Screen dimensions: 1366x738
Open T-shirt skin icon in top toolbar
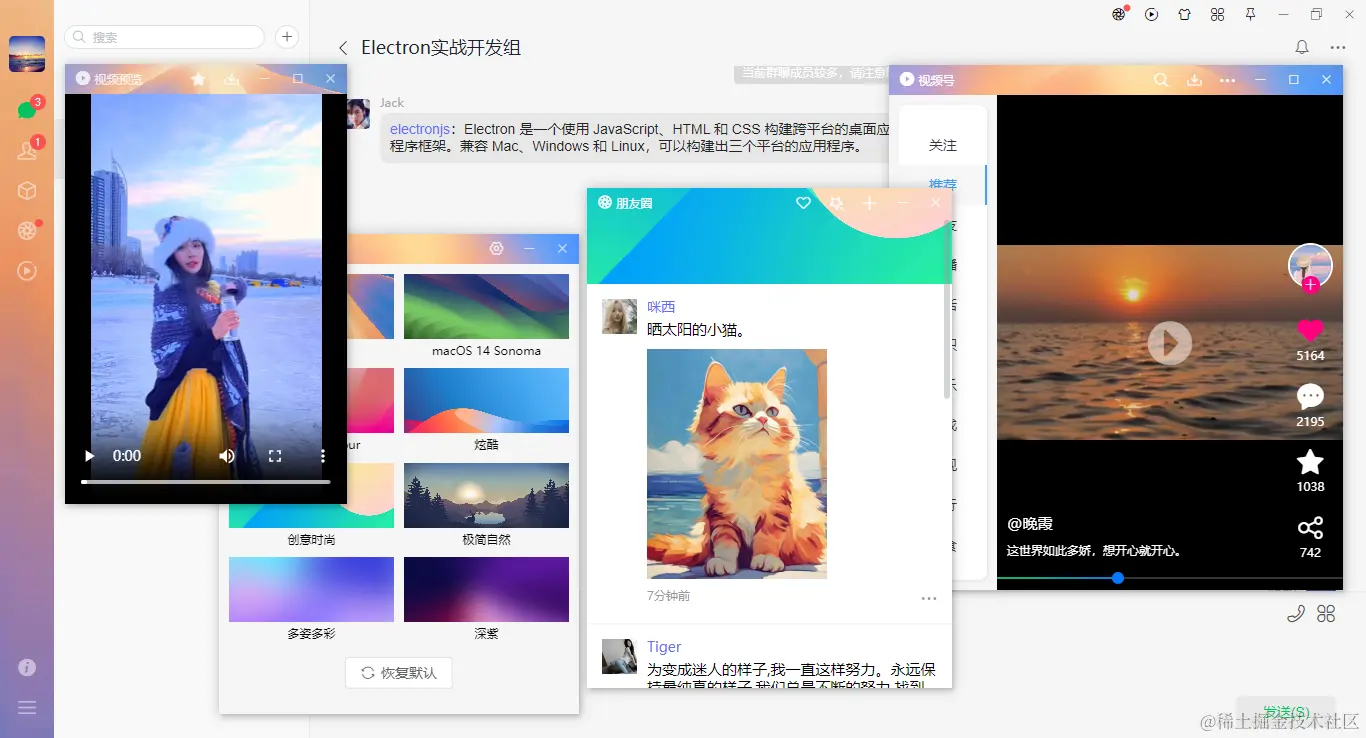point(1185,14)
